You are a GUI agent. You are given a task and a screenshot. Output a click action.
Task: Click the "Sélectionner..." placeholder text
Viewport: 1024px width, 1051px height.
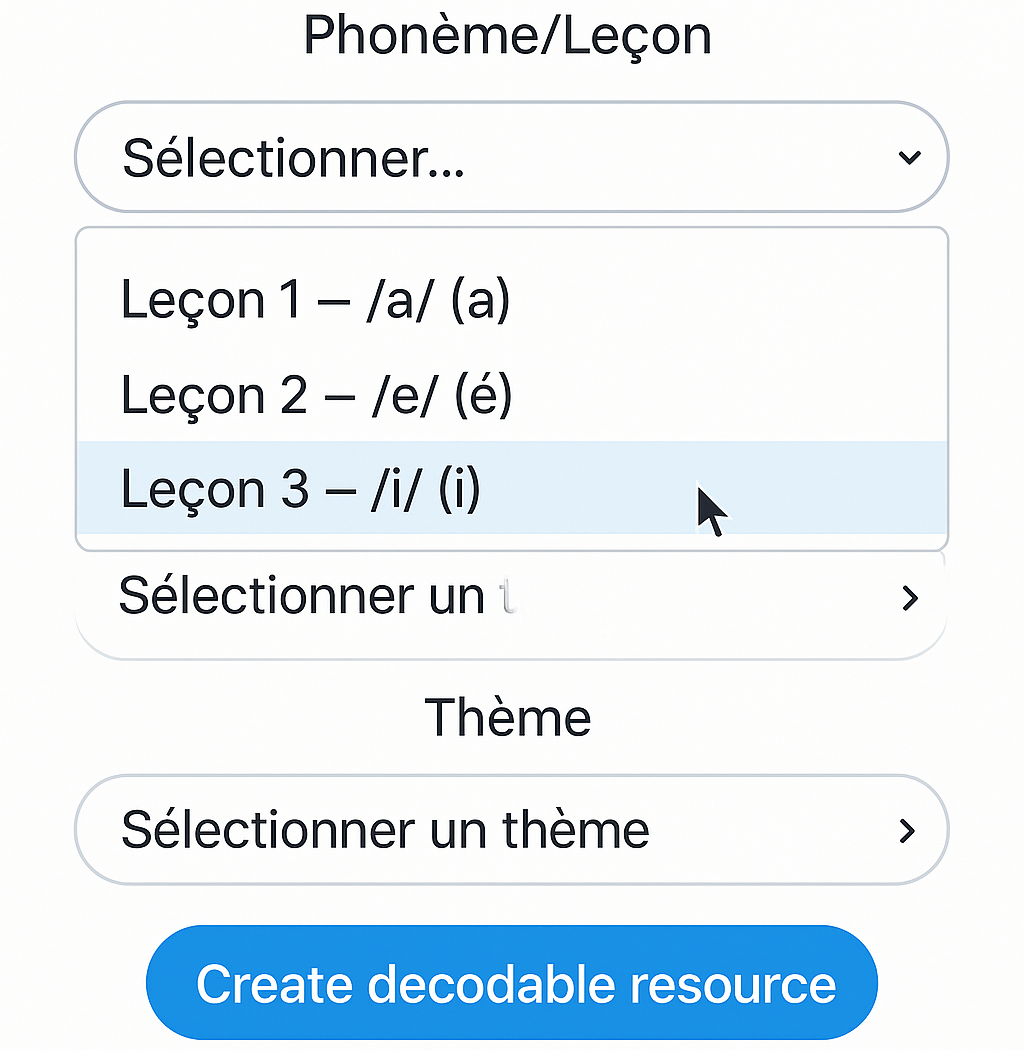[x=293, y=158]
